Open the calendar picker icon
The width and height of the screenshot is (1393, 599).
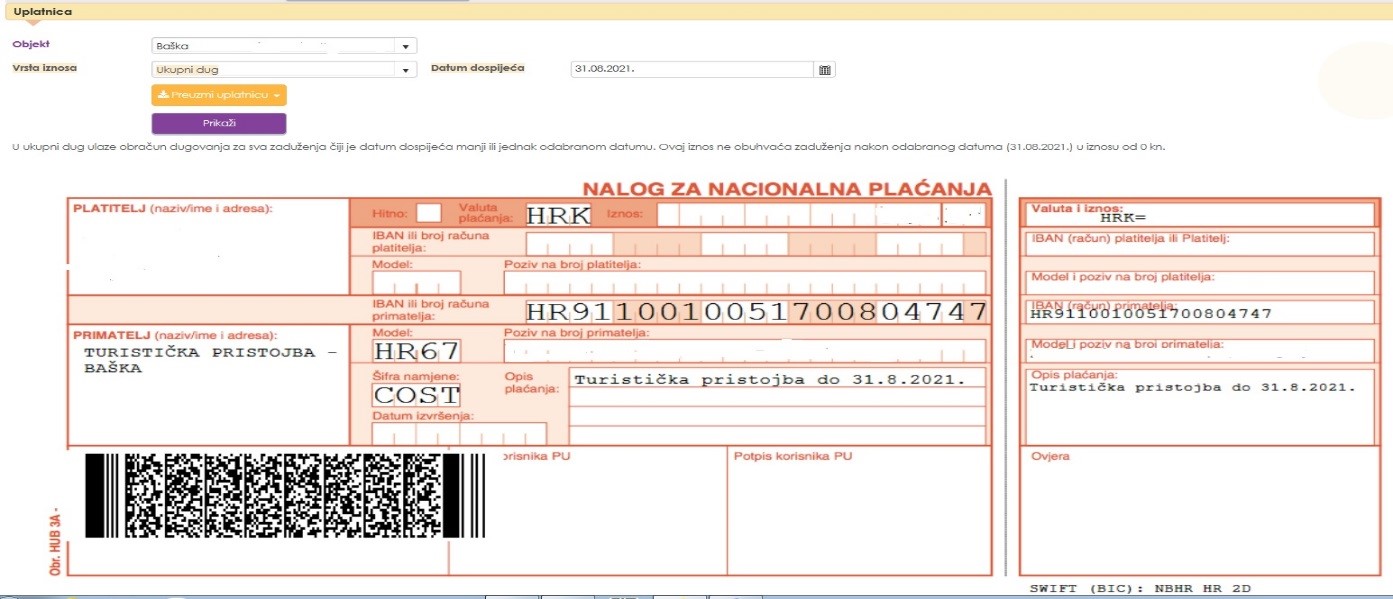coord(826,70)
